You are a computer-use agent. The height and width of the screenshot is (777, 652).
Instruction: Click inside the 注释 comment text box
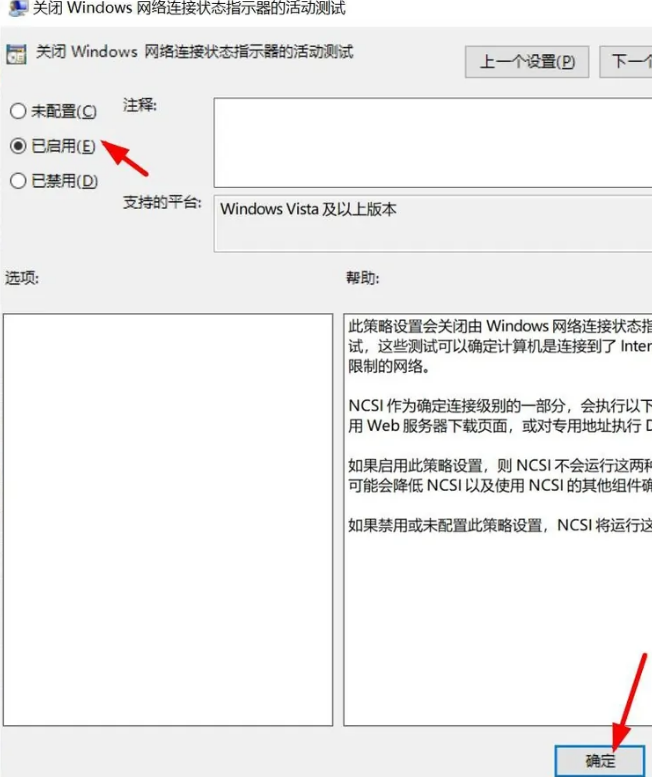point(433,143)
